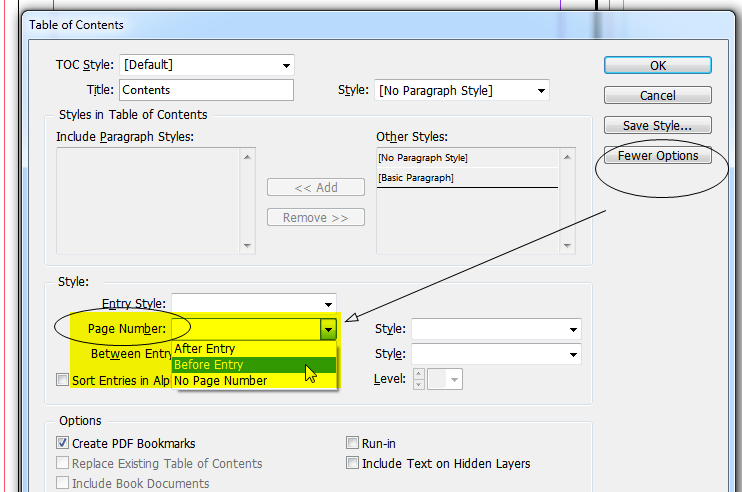742x492 pixels.
Task: Open the Style dropdown beside Page Number
Action: pyautogui.click(x=496, y=329)
